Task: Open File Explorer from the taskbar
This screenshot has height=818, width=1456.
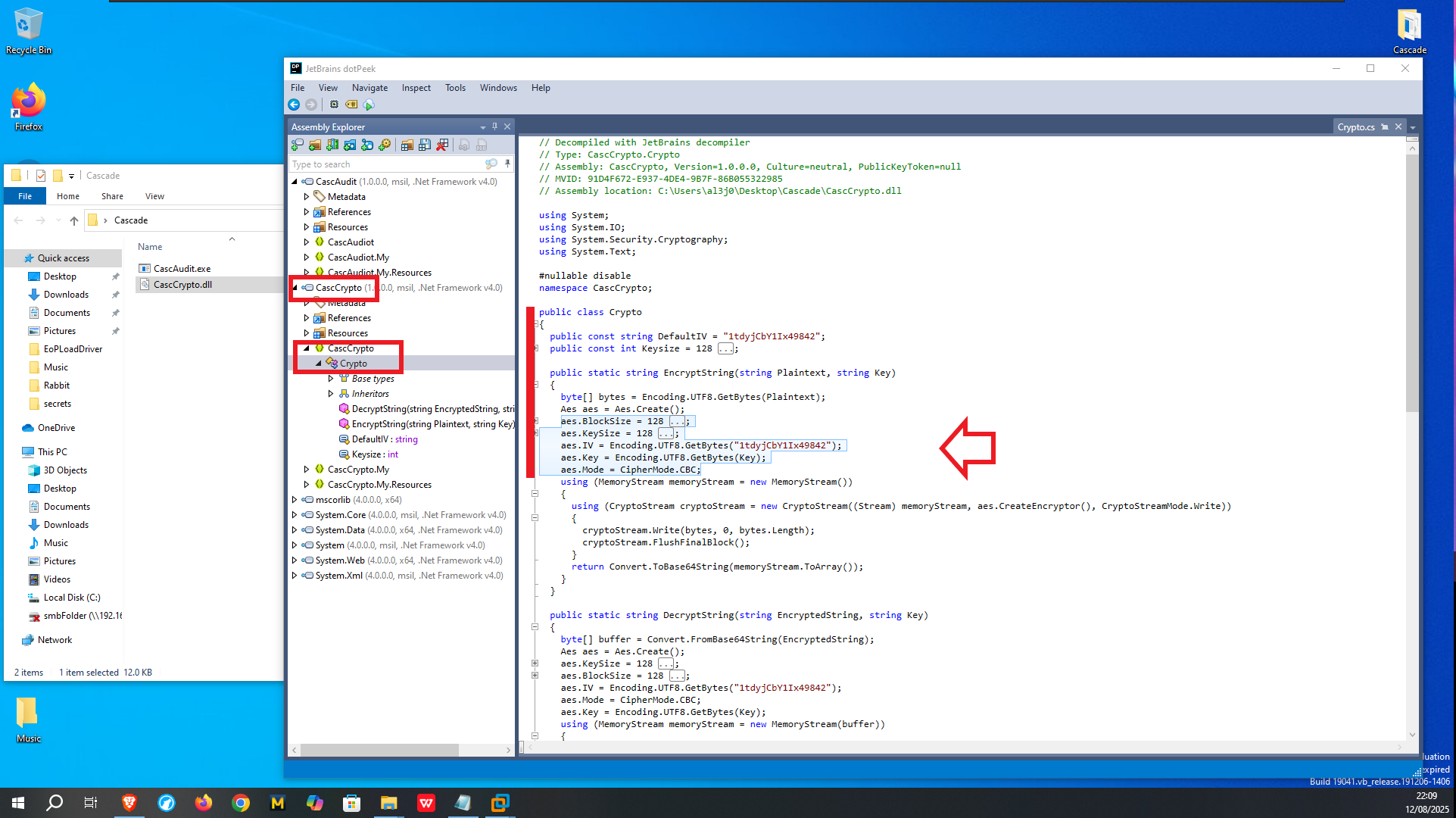Action: click(388, 803)
